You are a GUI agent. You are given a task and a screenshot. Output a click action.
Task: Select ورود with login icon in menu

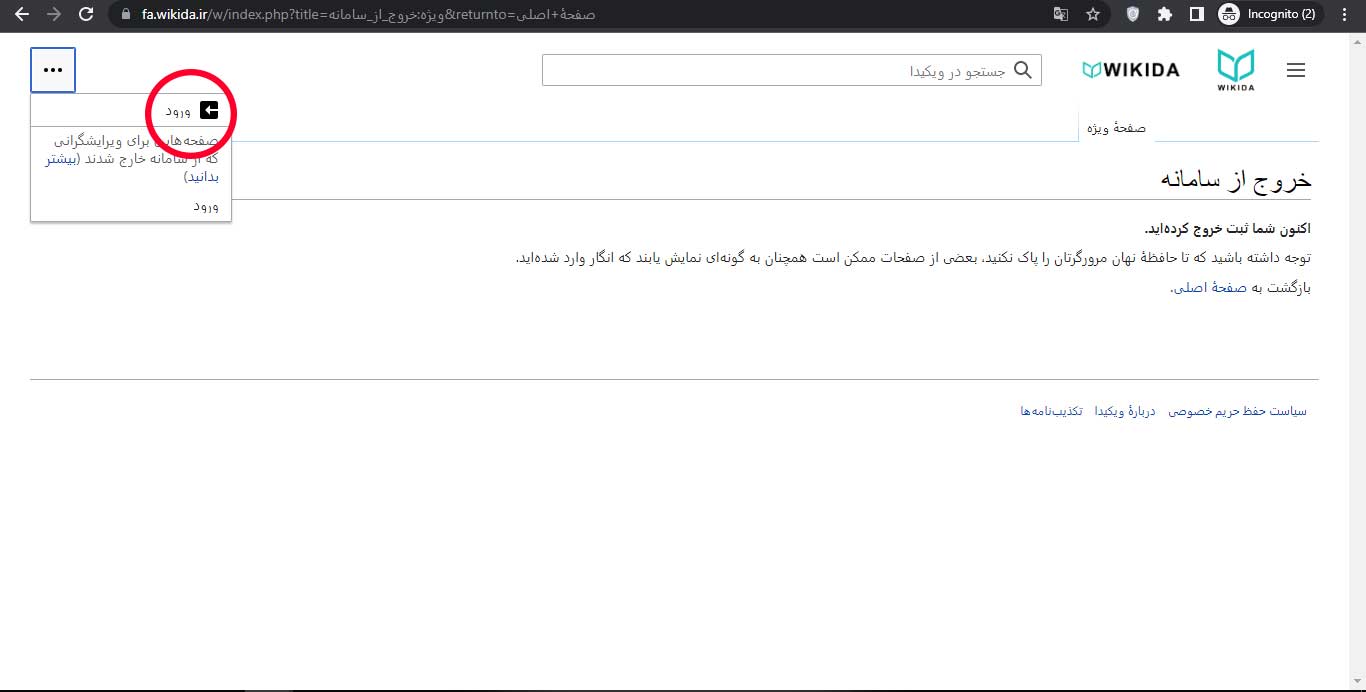131,110
